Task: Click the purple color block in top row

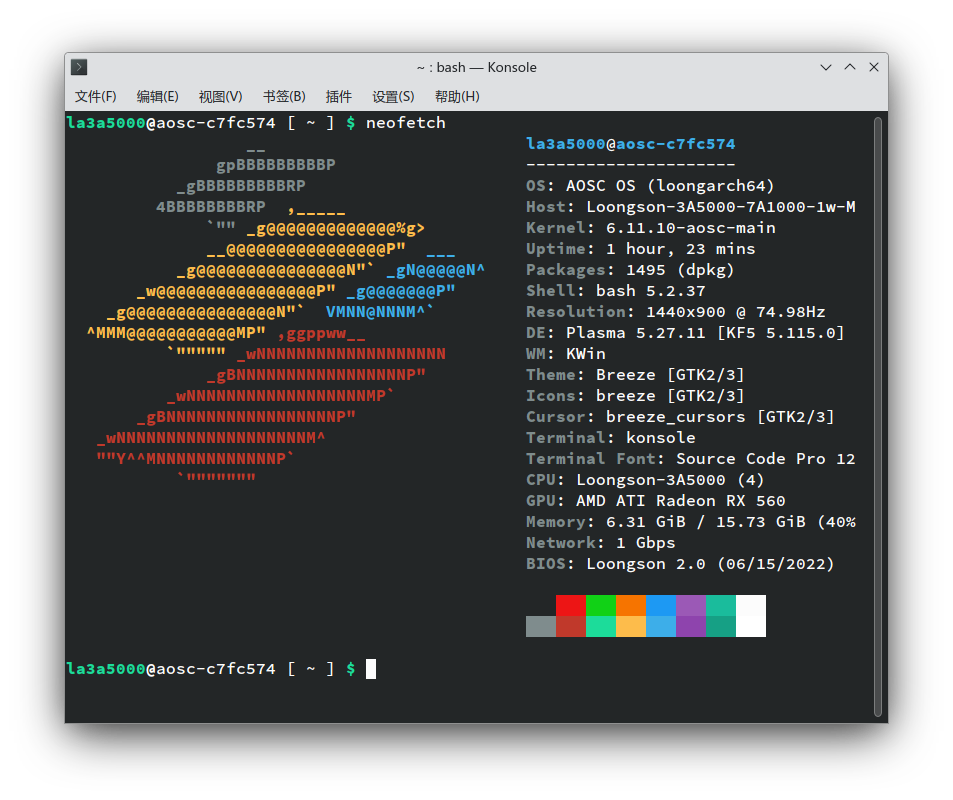Action: 691,605
